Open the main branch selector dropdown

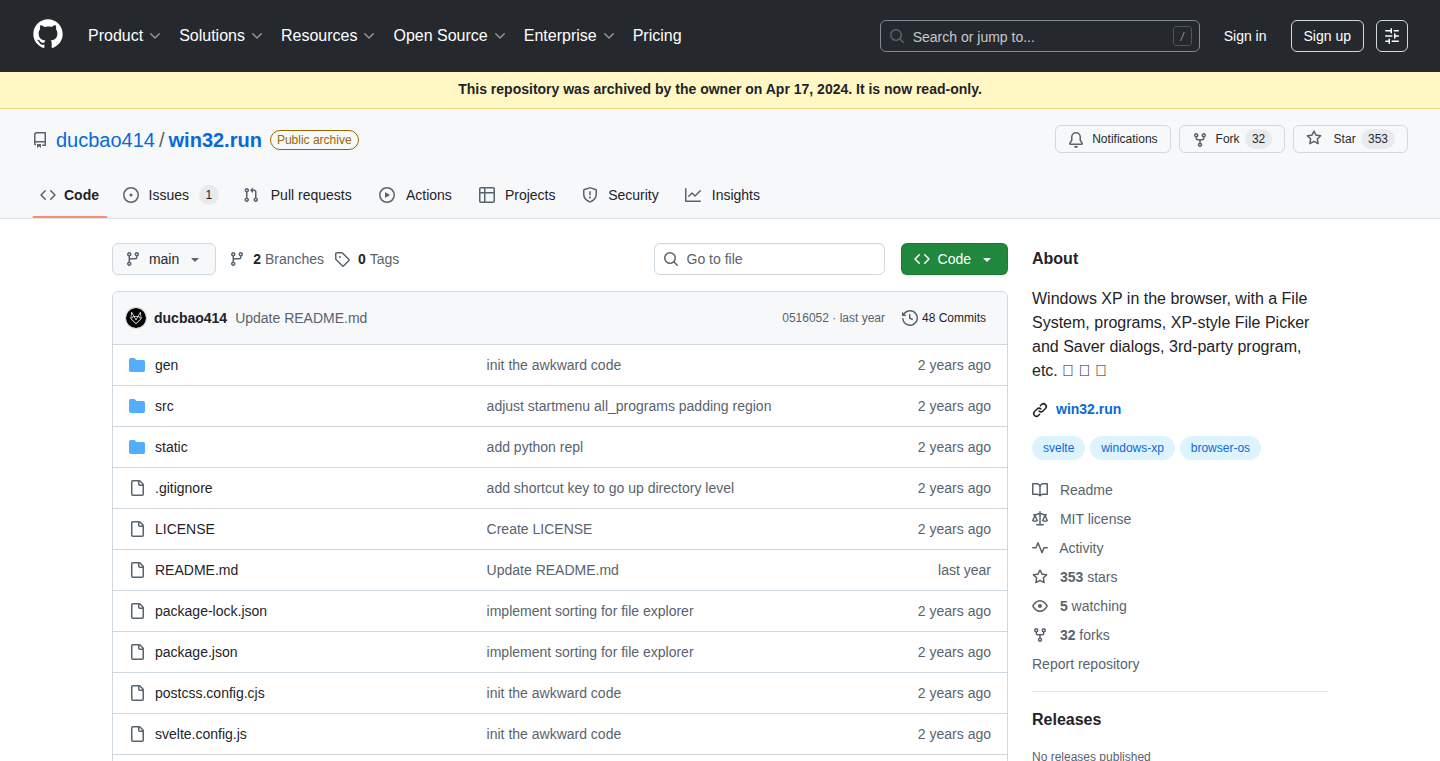point(164,259)
